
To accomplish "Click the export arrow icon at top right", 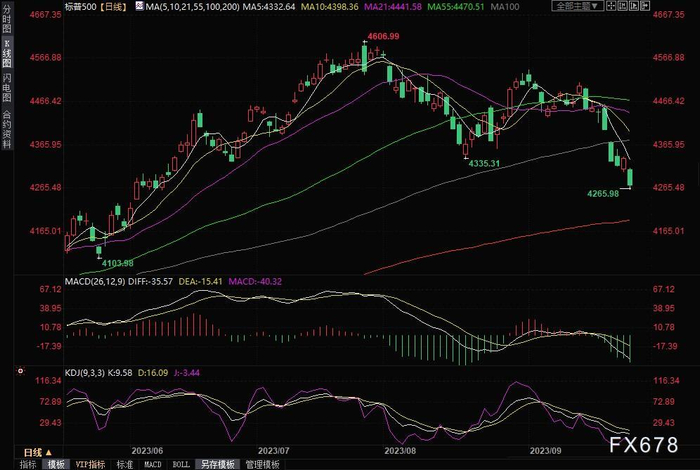I will 645,6.
